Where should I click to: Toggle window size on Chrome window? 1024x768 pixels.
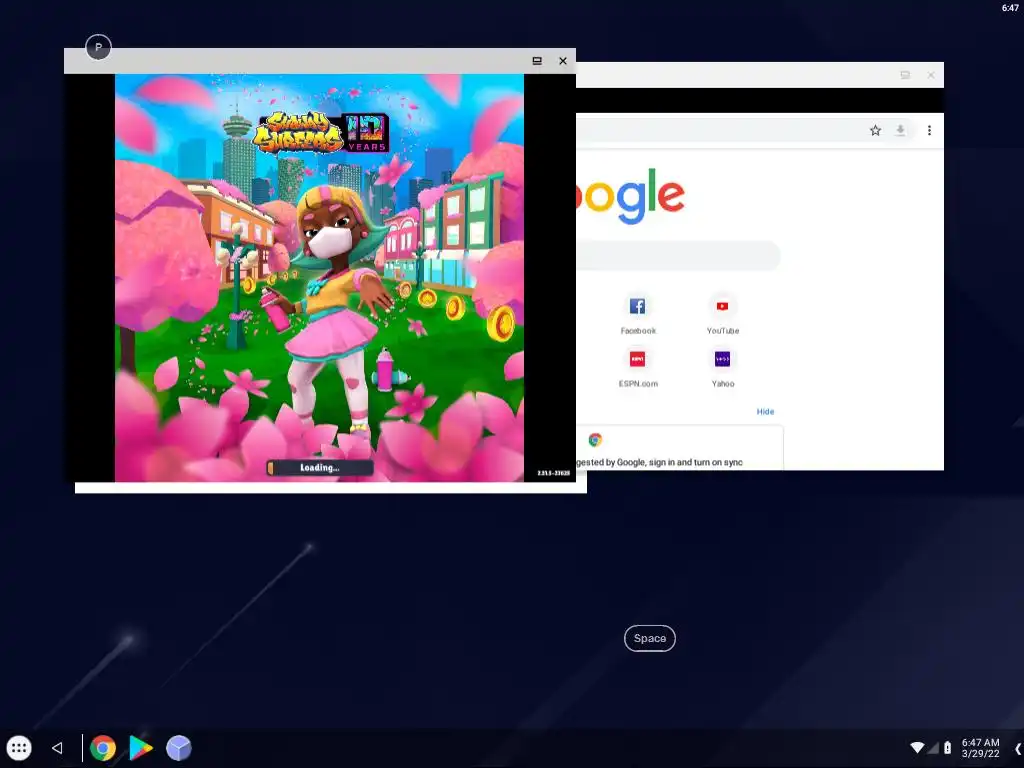point(905,75)
